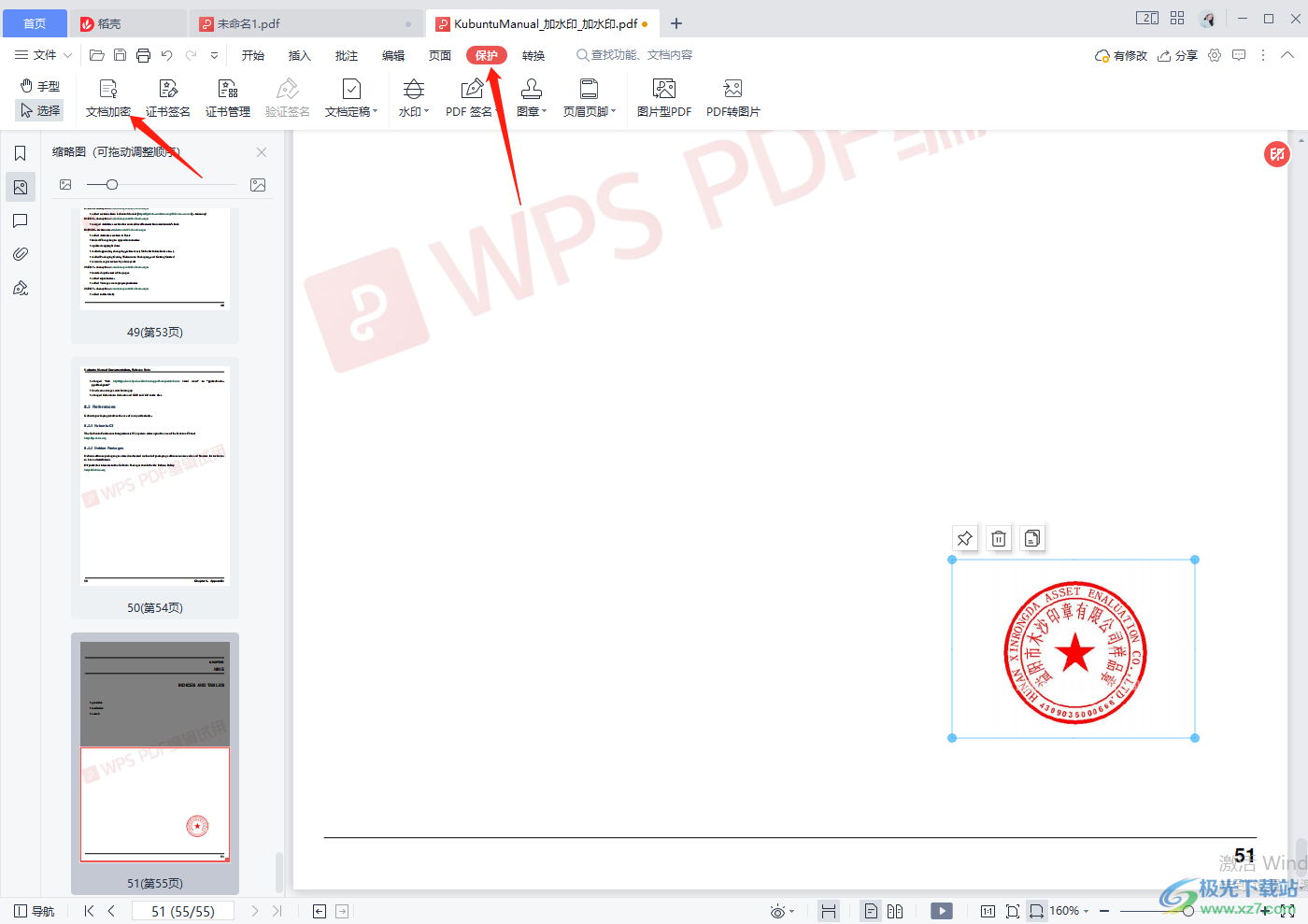This screenshot has width=1308, height=924.
Task: Click the page number field 51 (55/55)
Action: point(183,911)
